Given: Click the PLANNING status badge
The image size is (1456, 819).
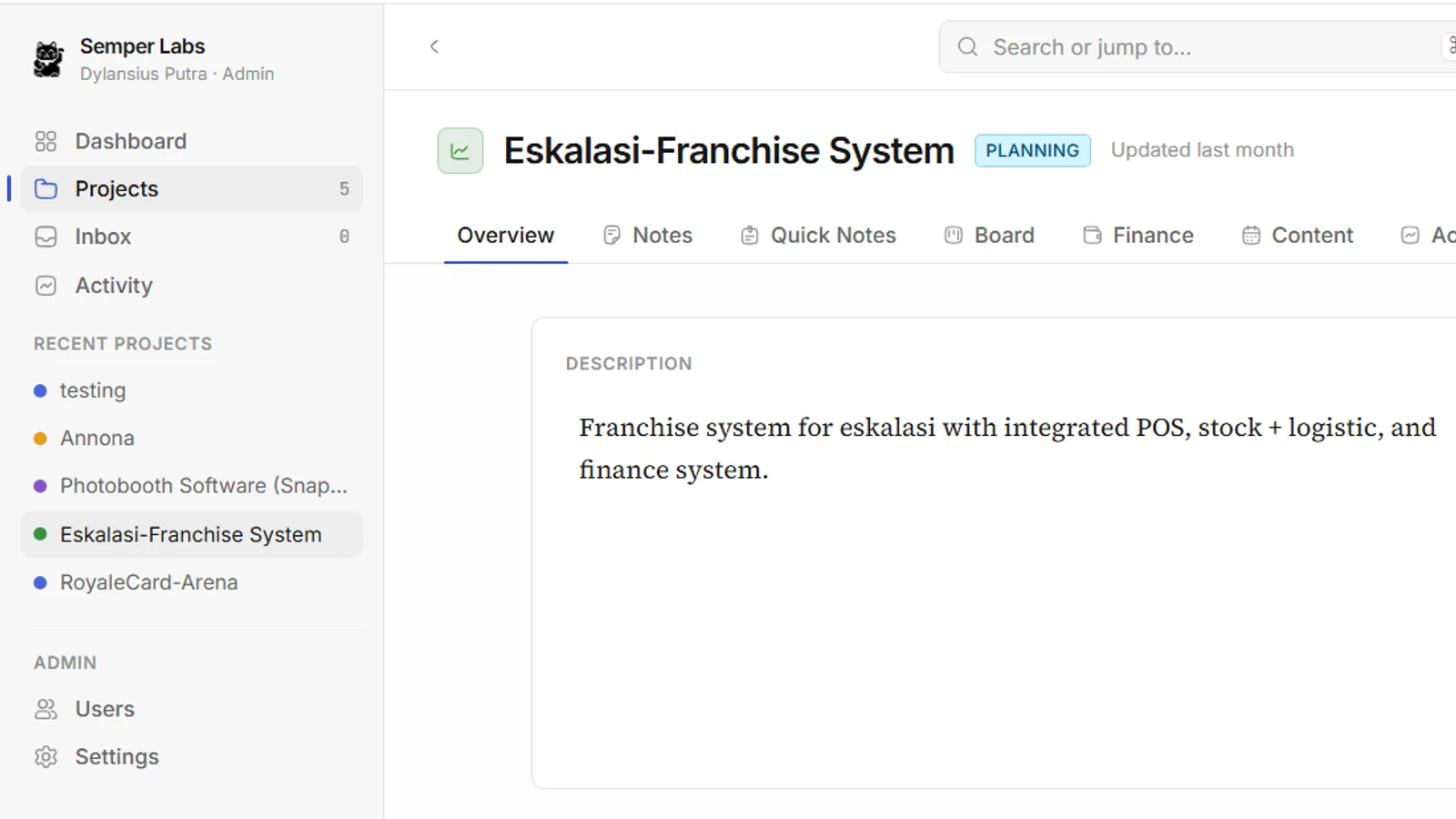Looking at the screenshot, I should point(1033,151).
